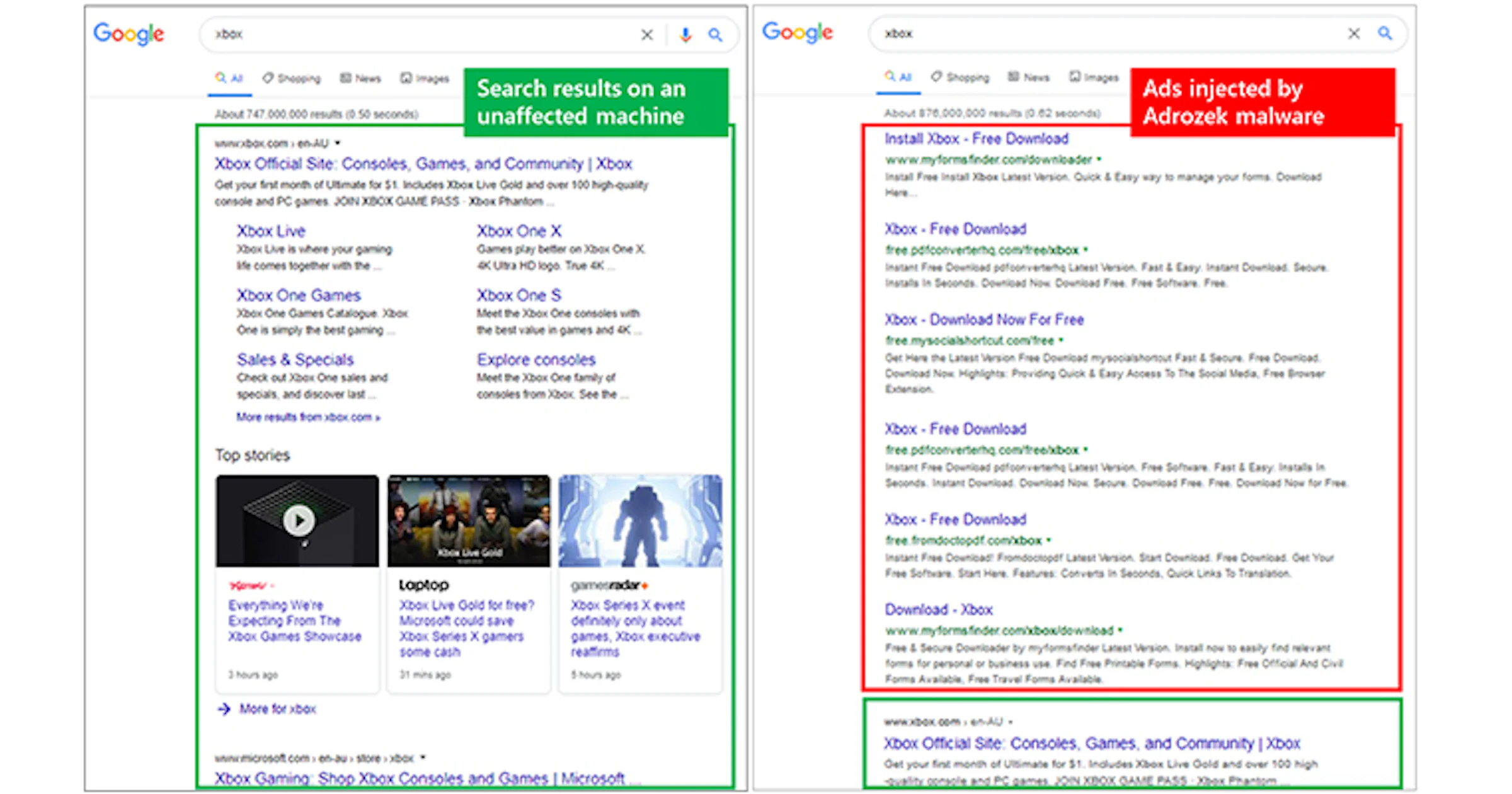Click the search magnifier icon in the left window
Screen dimensions: 1512x794
715,35
